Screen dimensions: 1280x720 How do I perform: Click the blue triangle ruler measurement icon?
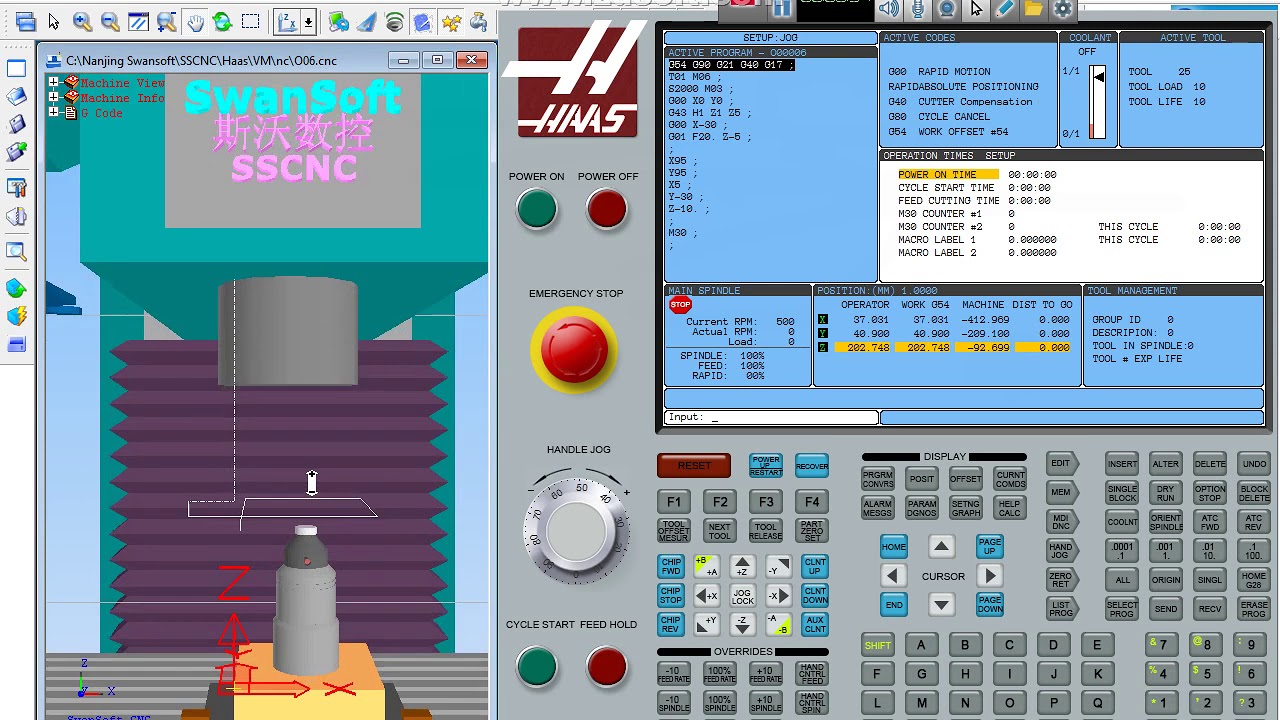[x=367, y=21]
